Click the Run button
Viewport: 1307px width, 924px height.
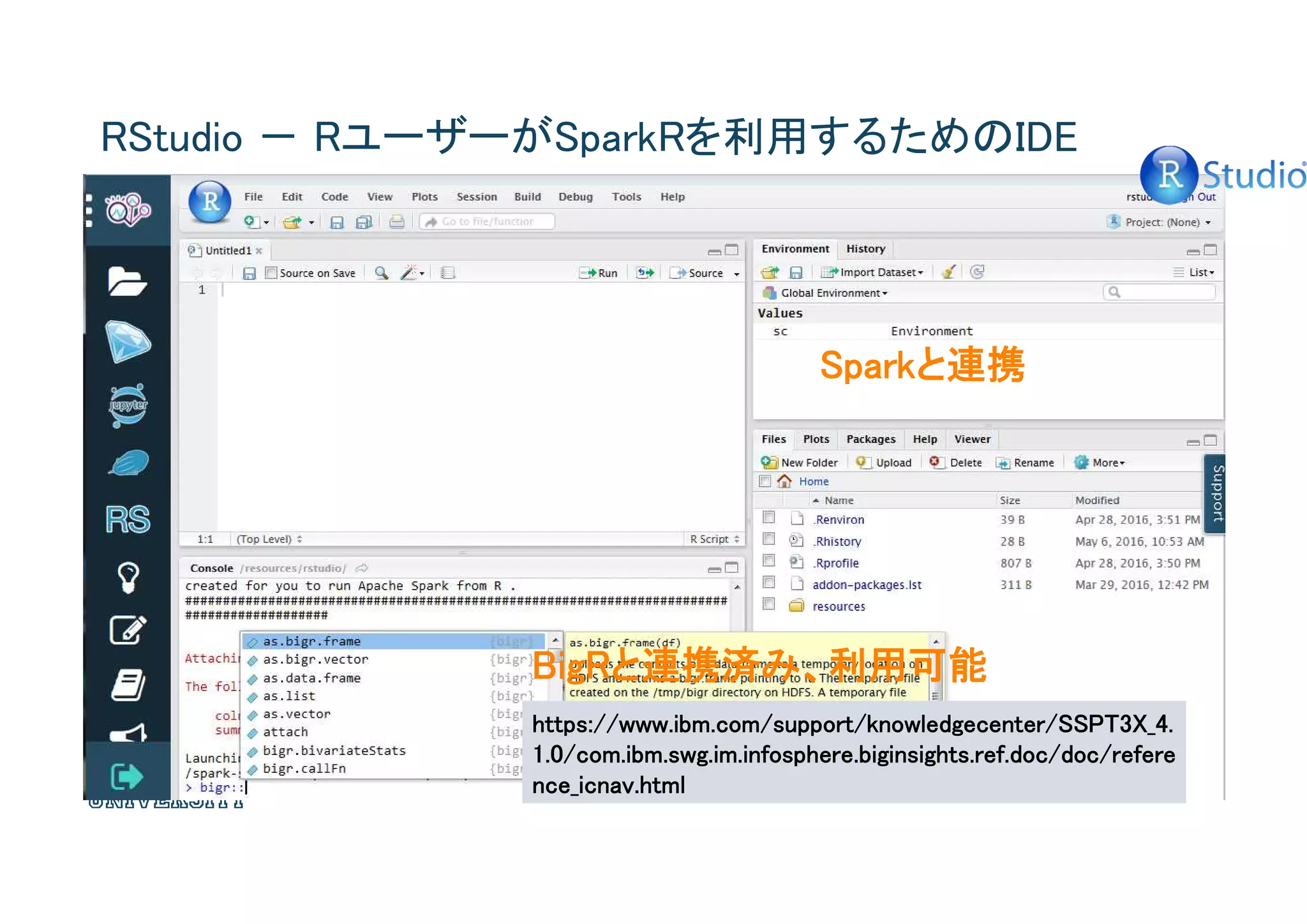coord(598,273)
